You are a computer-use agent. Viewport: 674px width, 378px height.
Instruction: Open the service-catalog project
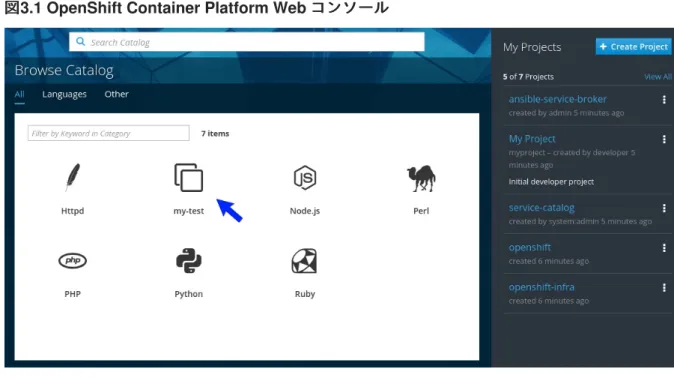542,208
